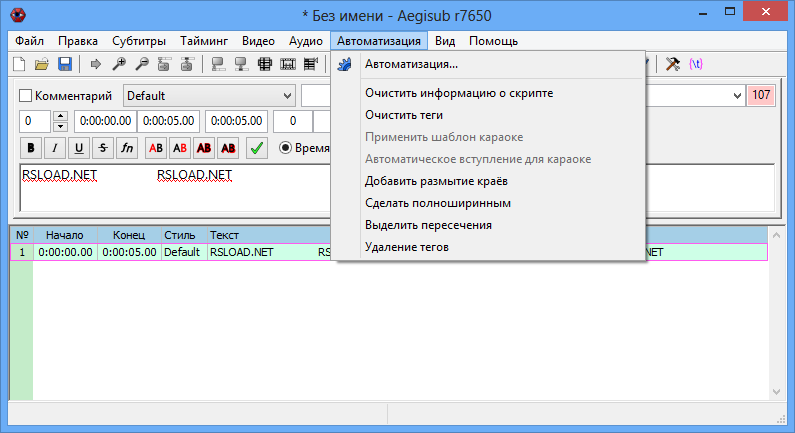The height and width of the screenshot is (433, 795).
Task: Click the snap start to video icon
Action: pos(218,64)
